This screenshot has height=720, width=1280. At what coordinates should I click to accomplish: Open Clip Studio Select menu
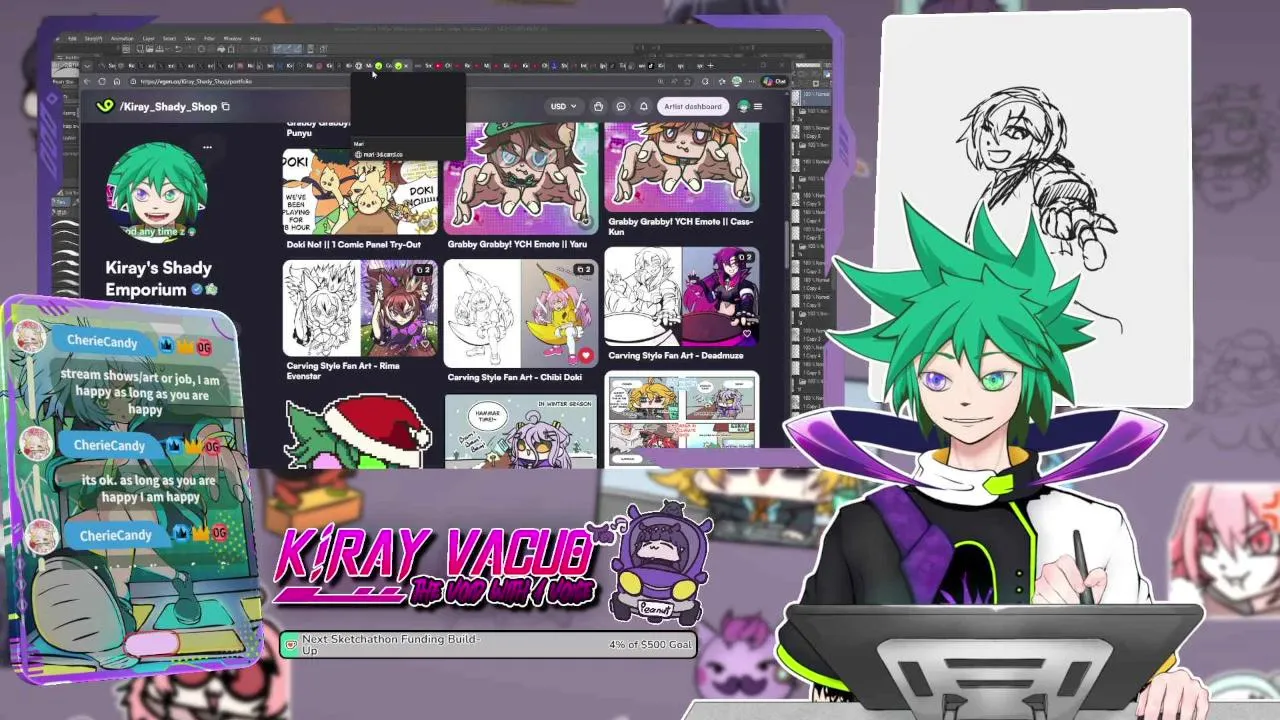click(169, 38)
